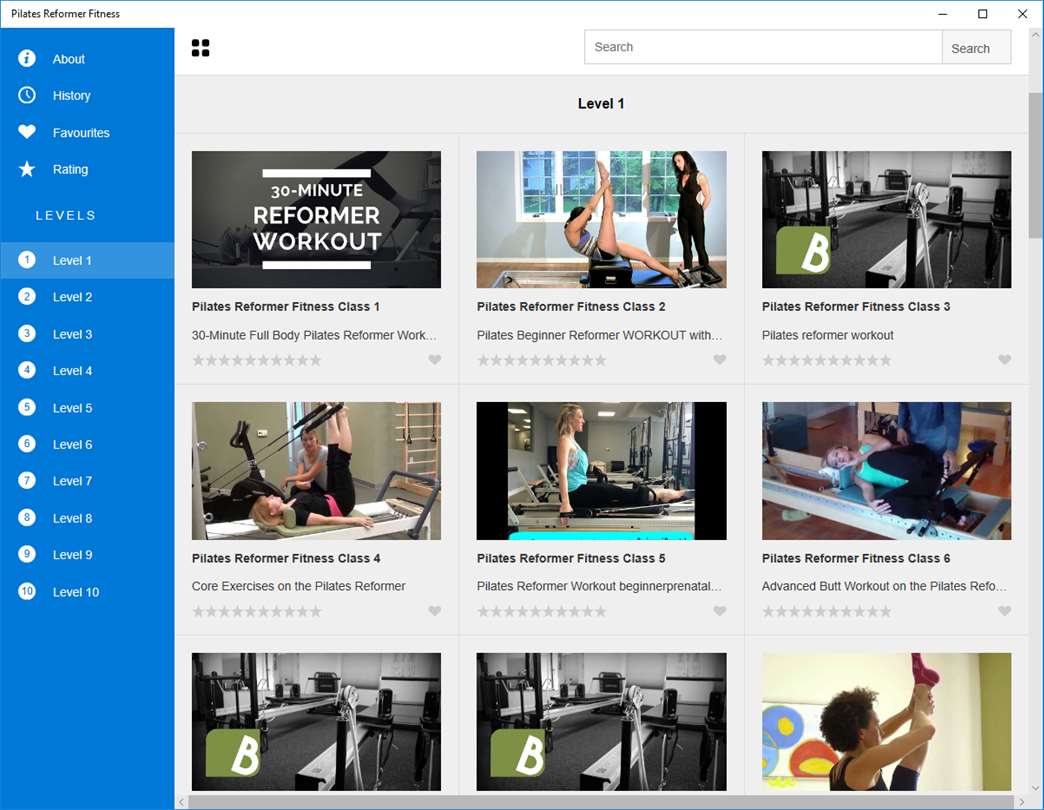The width and height of the screenshot is (1044, 810).
Task: Rate Class 6 using its star row
Action: [827, 611]
